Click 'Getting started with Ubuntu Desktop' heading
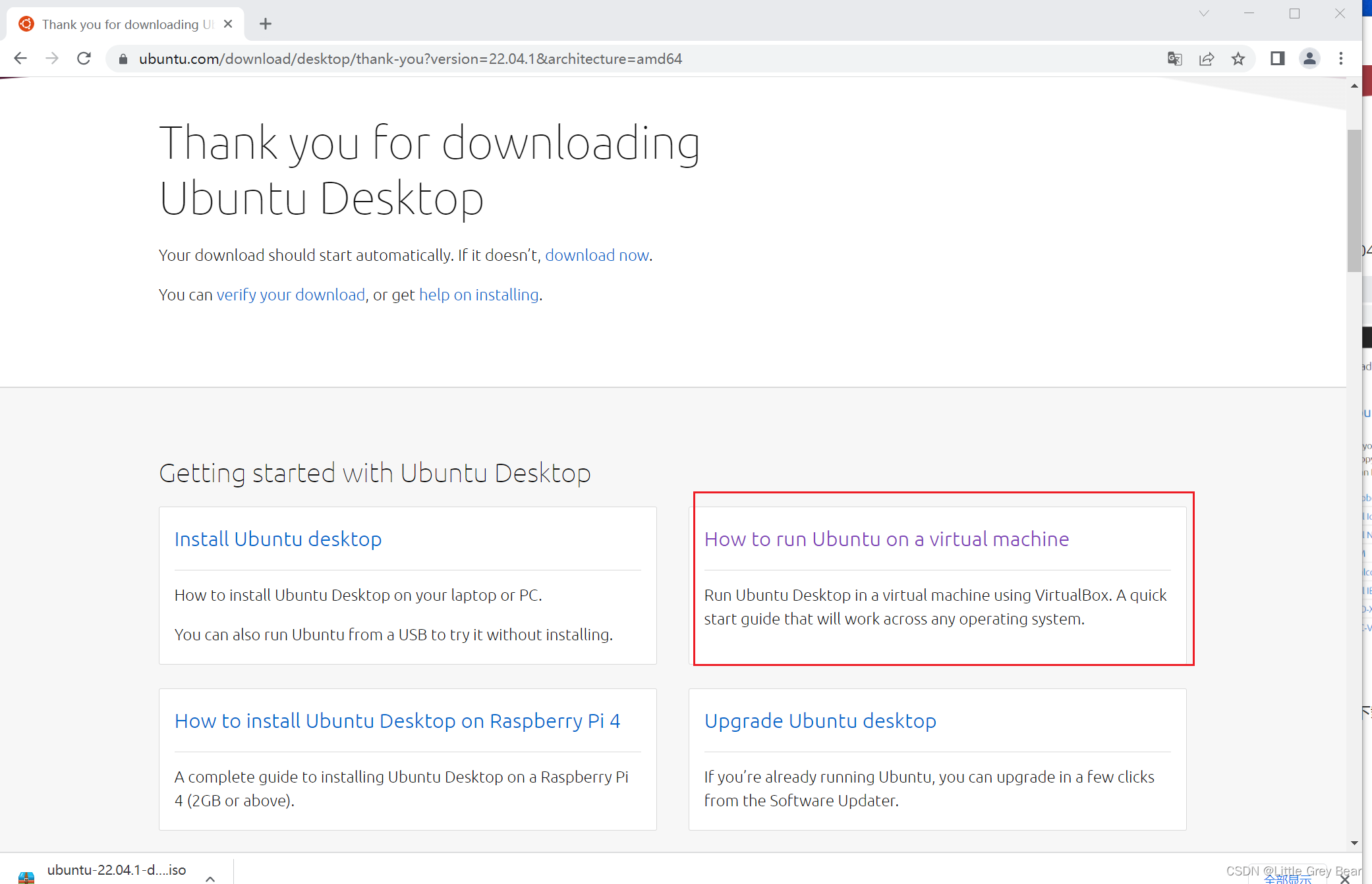 click(x=375, y=473)
